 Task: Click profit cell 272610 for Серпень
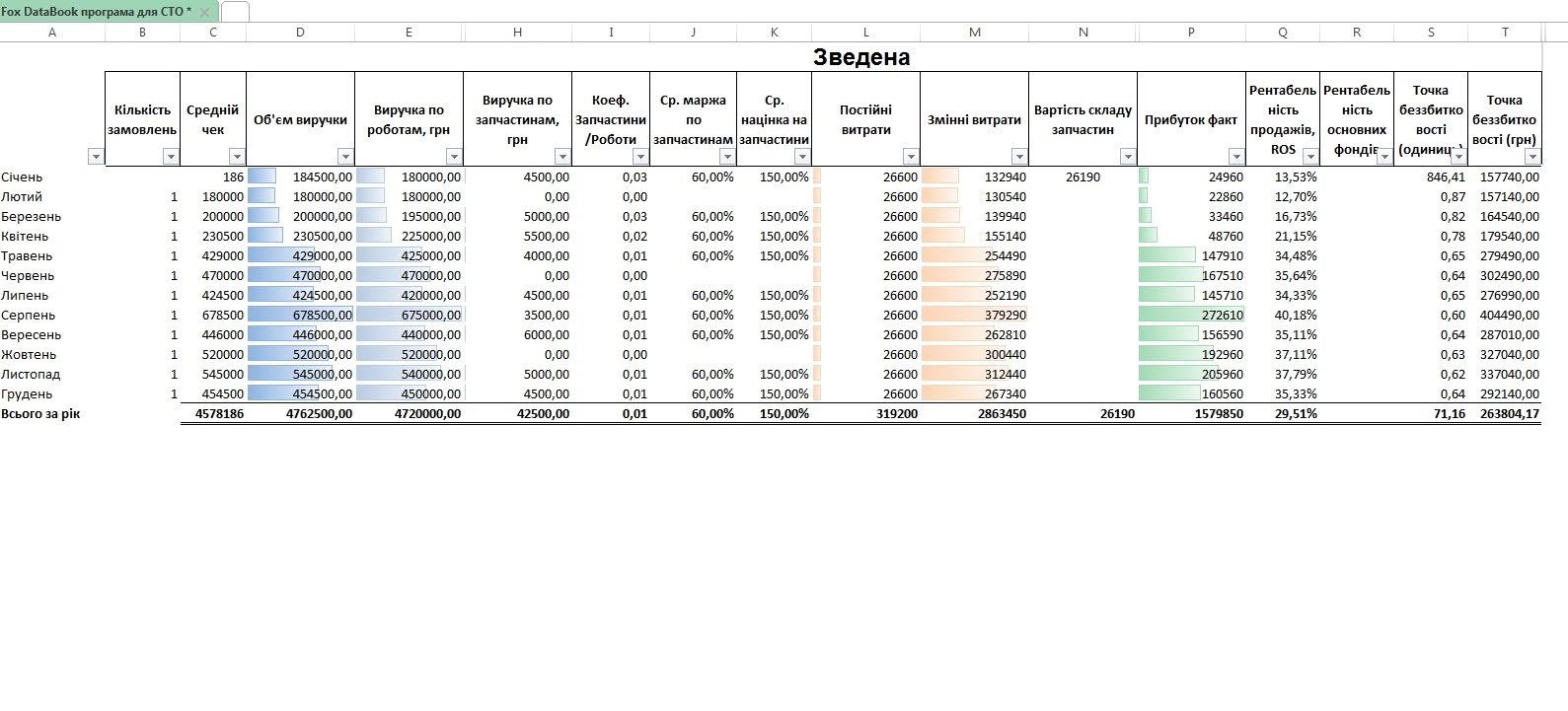tap(1191, 316)
